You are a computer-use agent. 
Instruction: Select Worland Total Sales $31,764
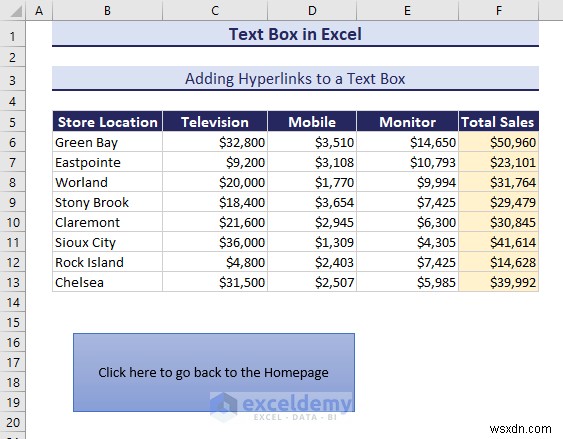(499, 182)
